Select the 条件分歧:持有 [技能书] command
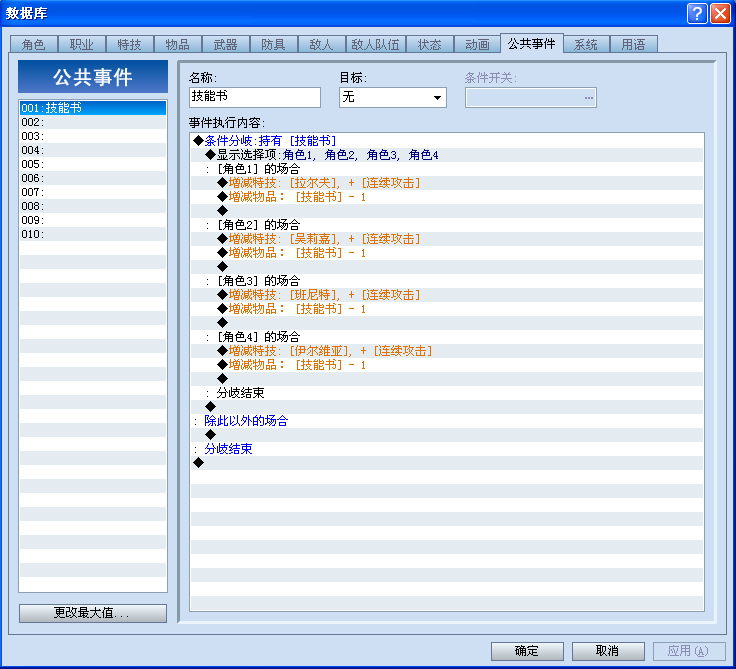The image size is (736, 669). coord(447,141)
